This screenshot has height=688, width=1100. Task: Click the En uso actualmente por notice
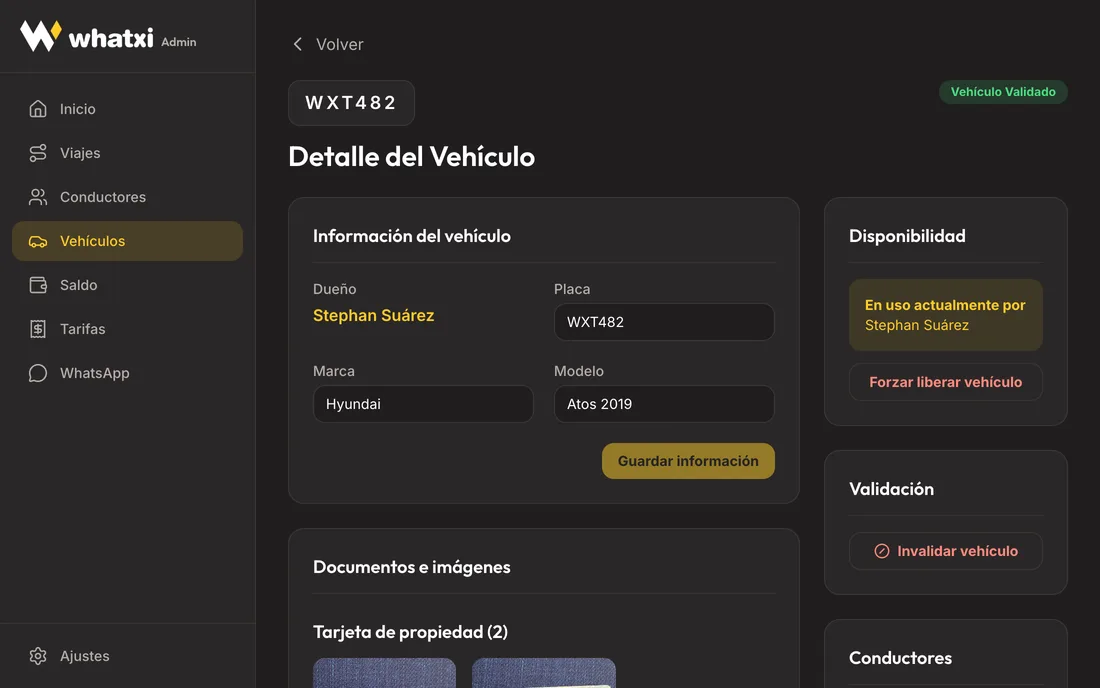946,315
